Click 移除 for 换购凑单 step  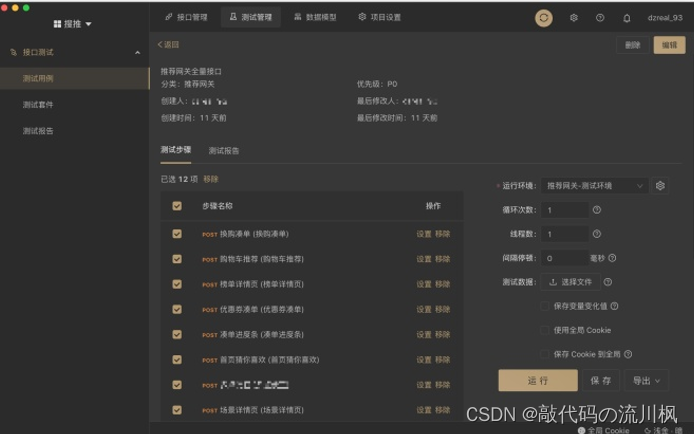[x=442, y=234]
